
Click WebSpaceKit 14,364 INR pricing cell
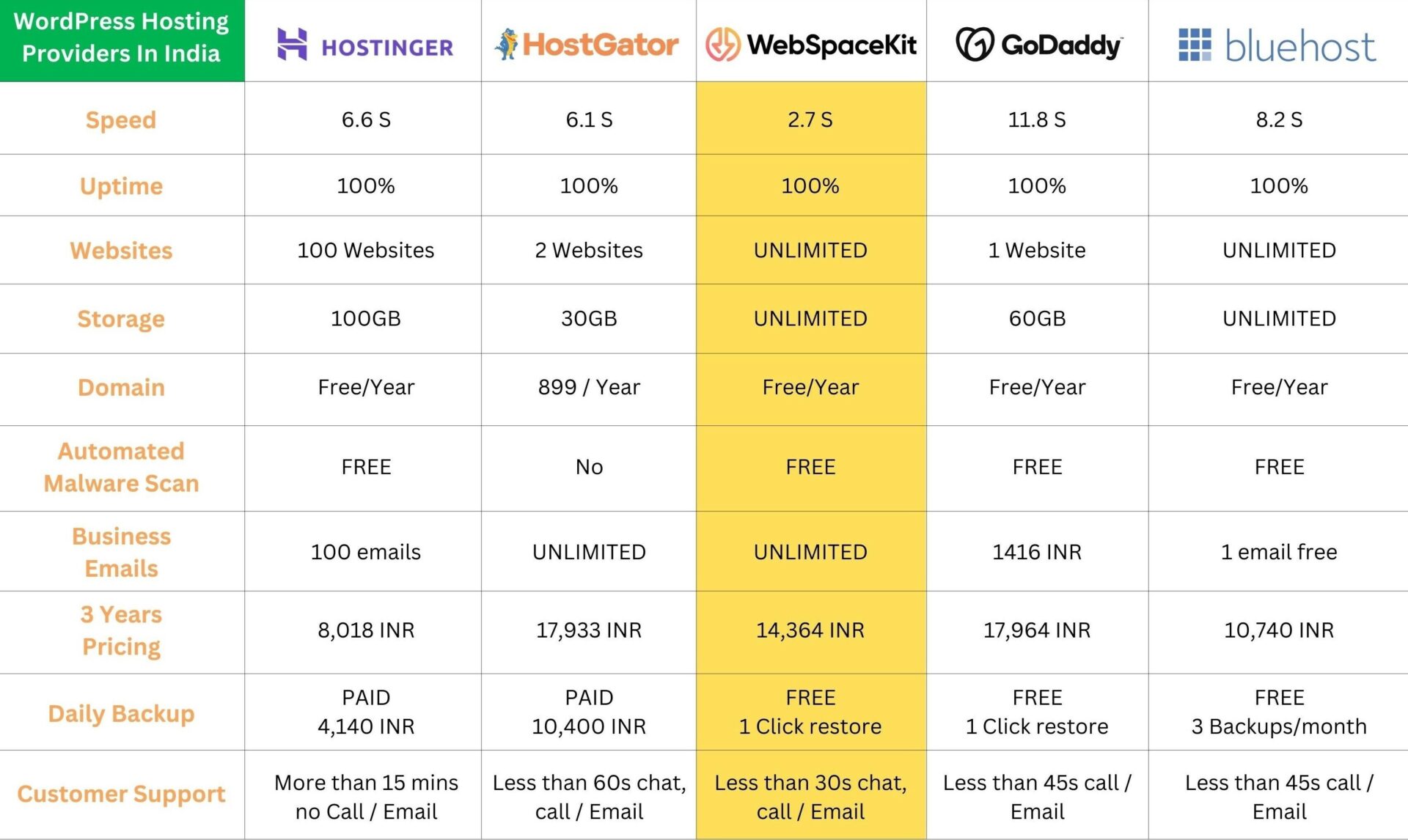pyautogui.click(x=810, y=630)
